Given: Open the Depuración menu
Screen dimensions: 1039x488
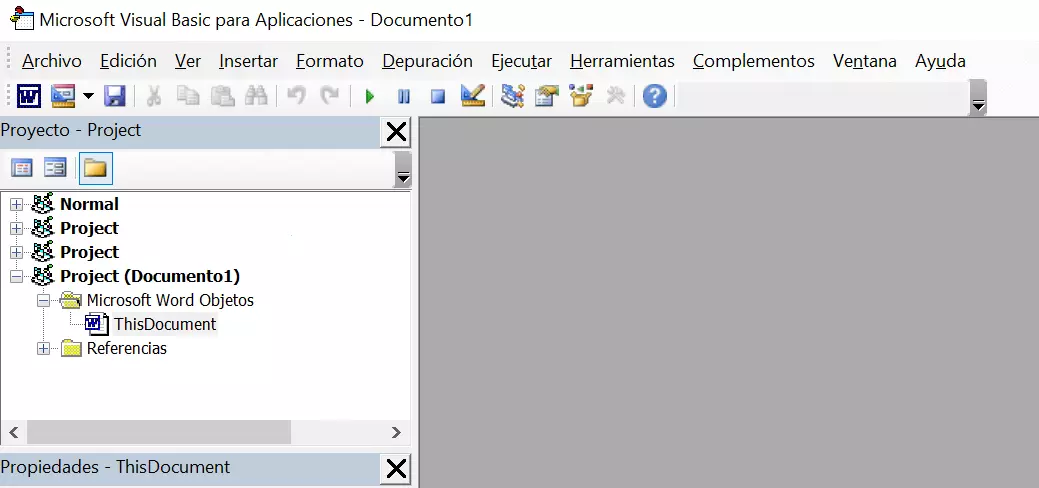Looking at the screenshot, I should [x=427, y=61].
